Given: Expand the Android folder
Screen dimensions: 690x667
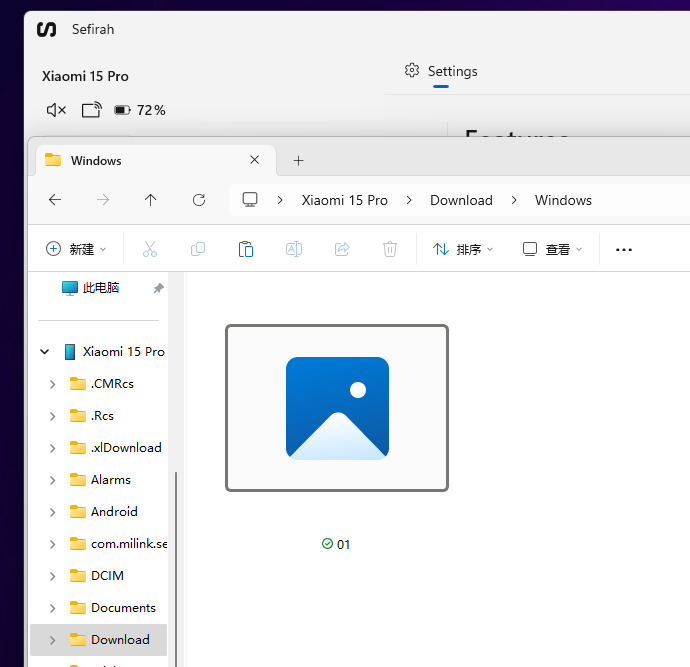Looking at the screenshot, I should click(x=52, y=512).
